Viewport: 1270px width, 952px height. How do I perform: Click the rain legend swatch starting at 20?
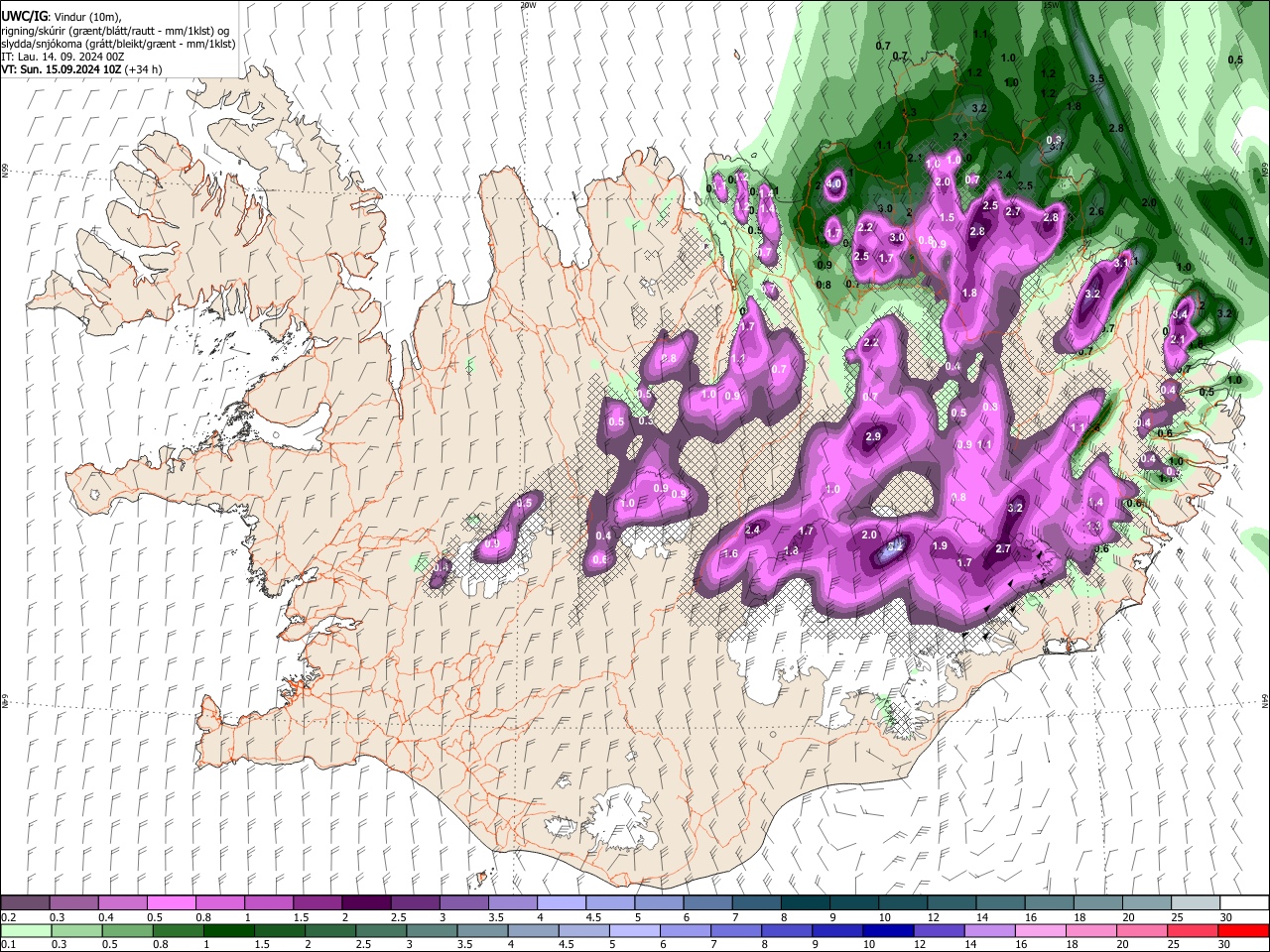1140,930
